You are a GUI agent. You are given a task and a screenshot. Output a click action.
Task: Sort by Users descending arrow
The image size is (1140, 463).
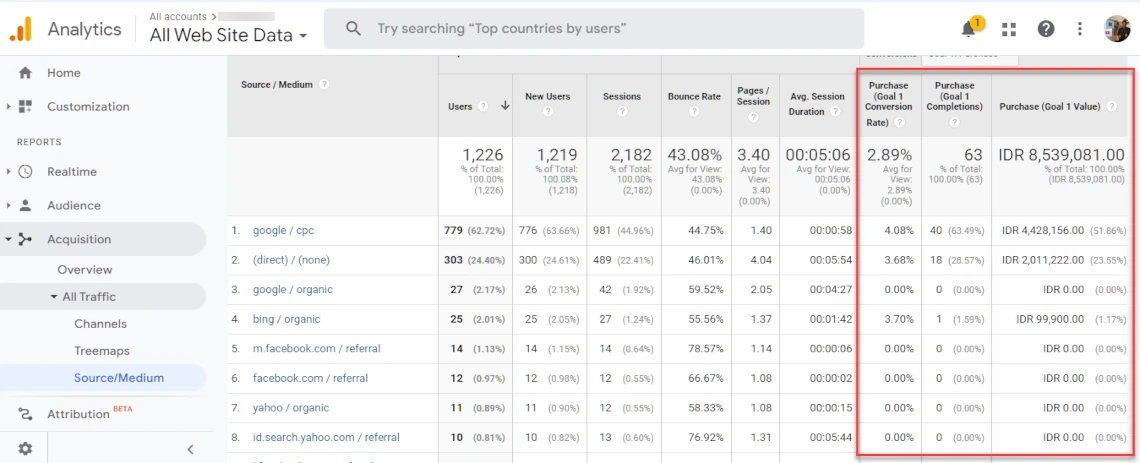(x=505, y=106)
